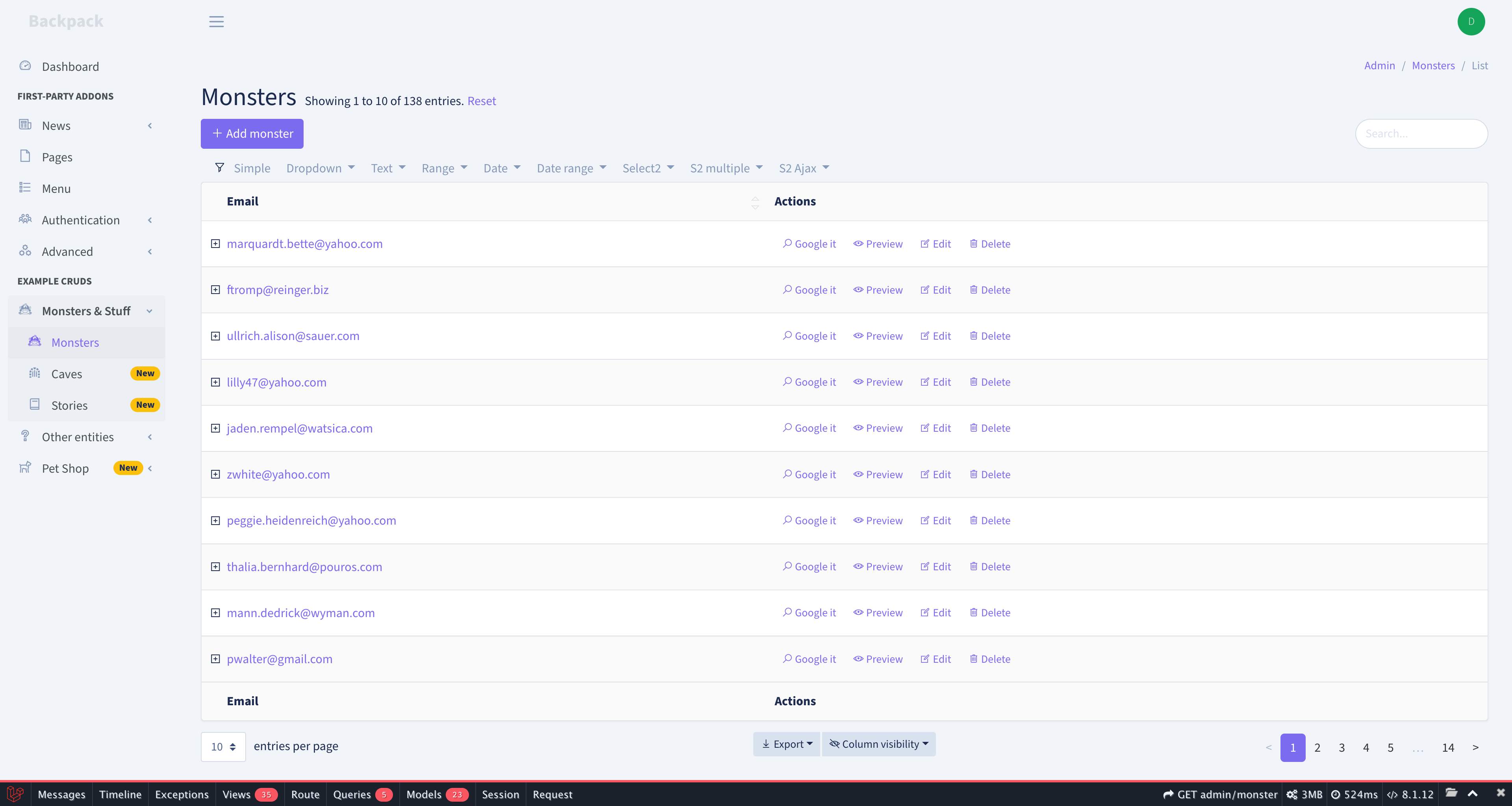Toggle the hamburger sidebar menu icon
The height and width of the screenshot is (806, 1512).
pos(216,22)
